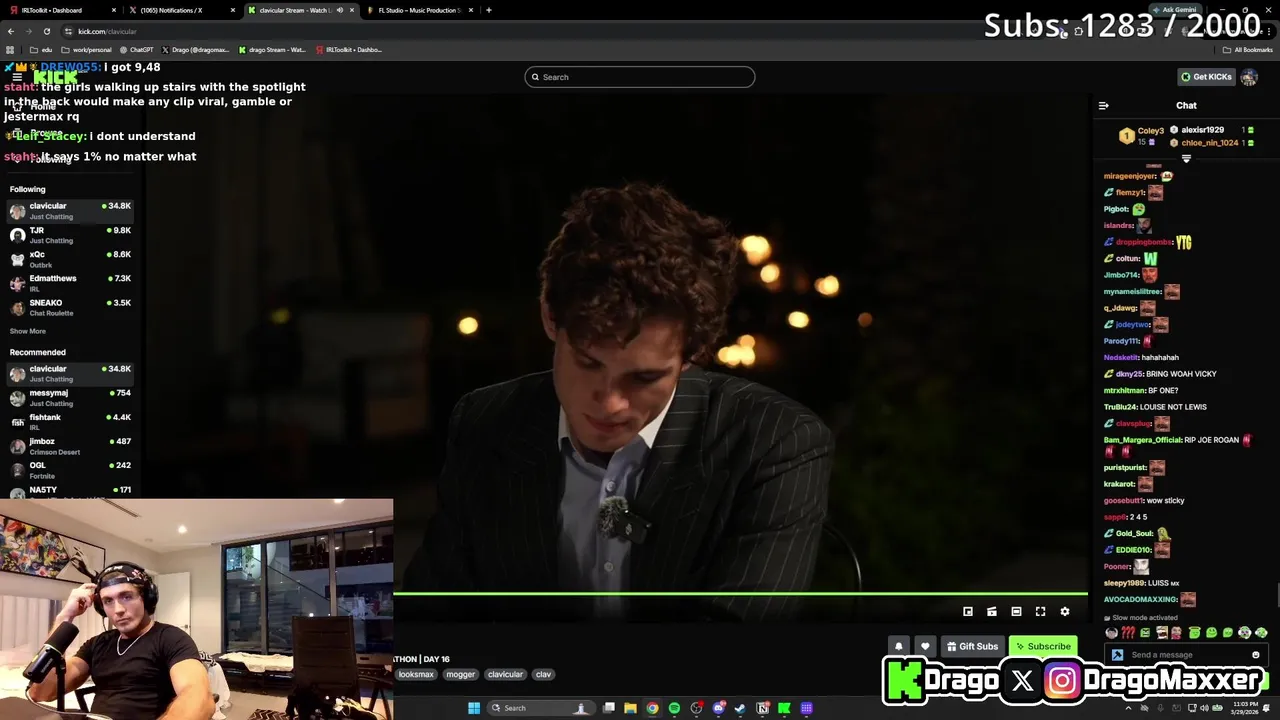Open Edmatthews channel in Following list
The height and width of the screenshot is (720, 1280).
pyautogui.click(x=70, y=283)
